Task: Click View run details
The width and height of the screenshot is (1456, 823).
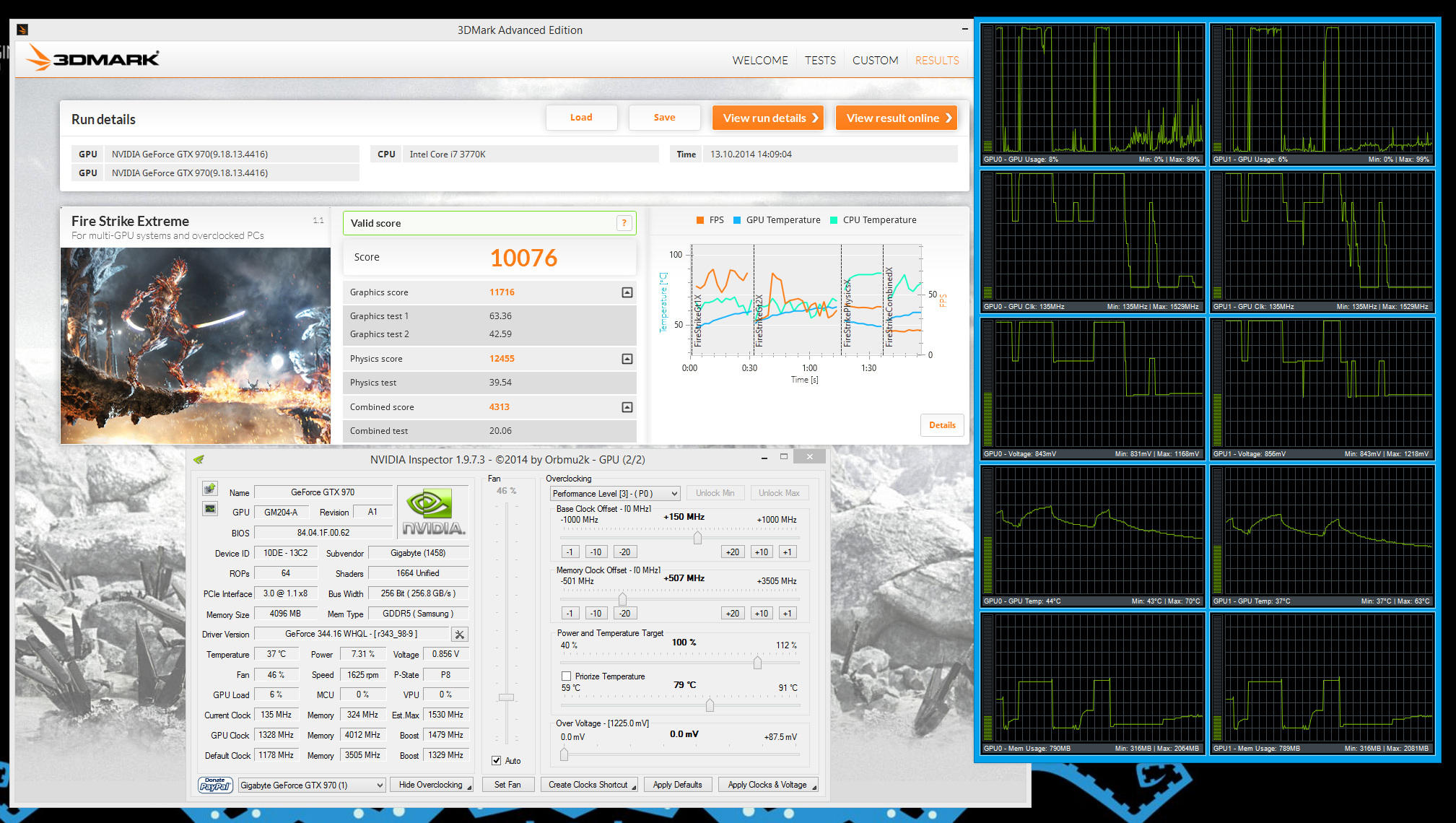Action: point(768,118)
